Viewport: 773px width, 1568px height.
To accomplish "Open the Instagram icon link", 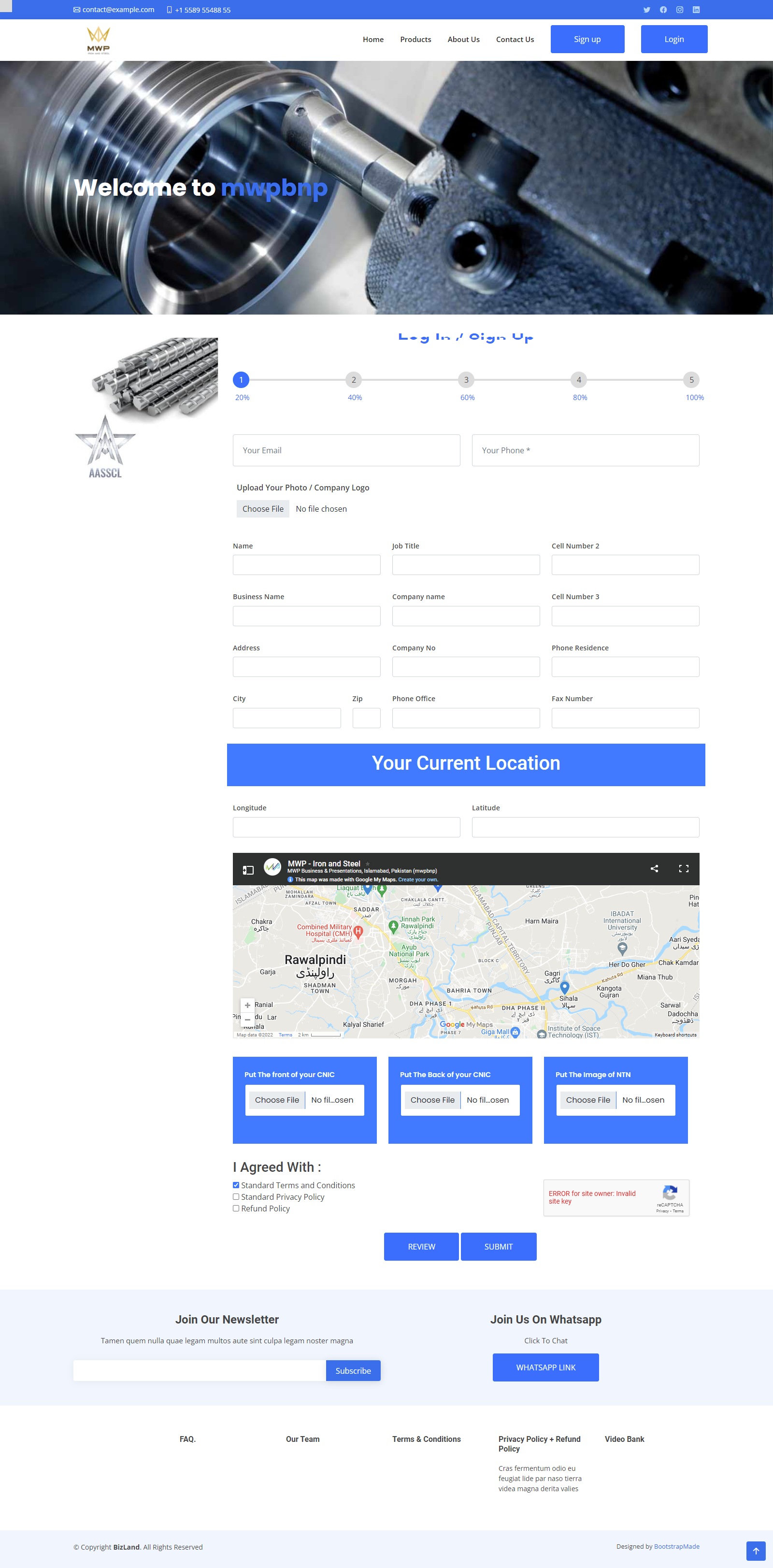I will [x=679, y=10].
